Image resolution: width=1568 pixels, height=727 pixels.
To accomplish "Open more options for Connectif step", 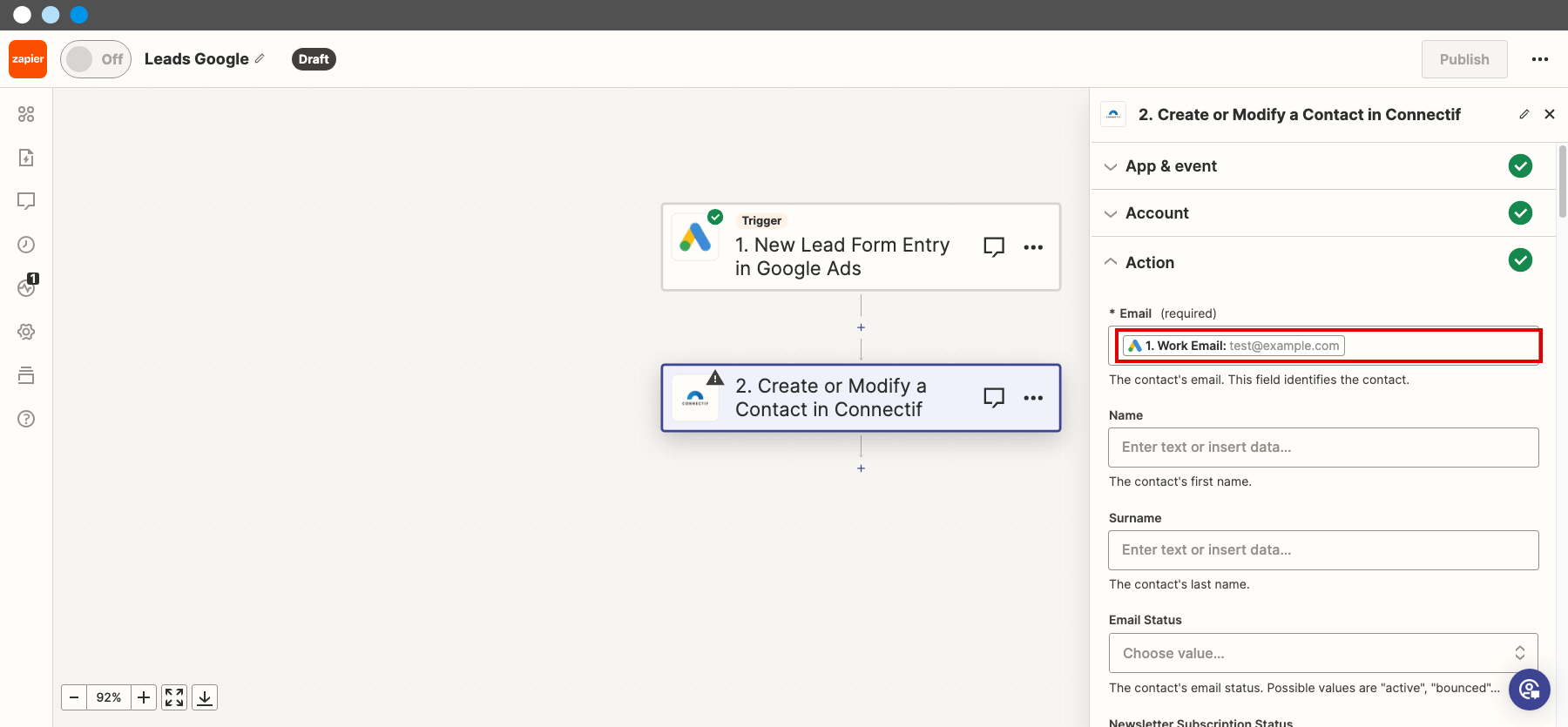I will [1033, 398].
